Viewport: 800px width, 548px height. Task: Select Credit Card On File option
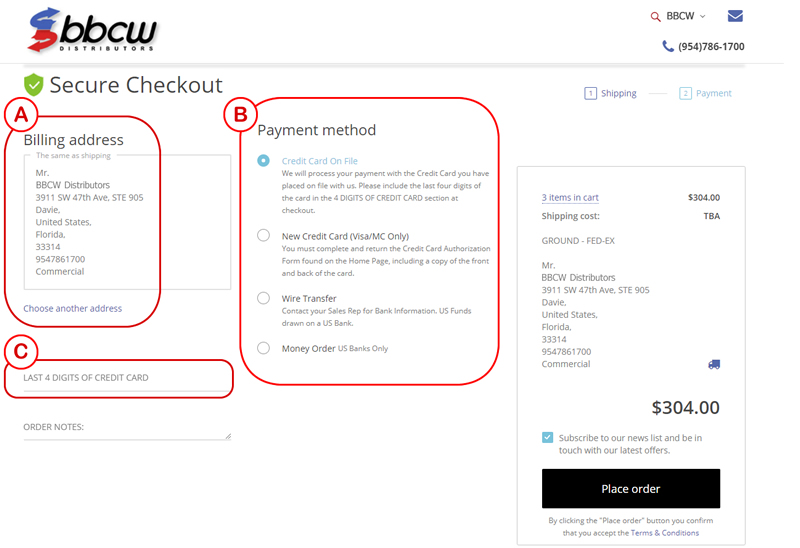click(263, 161)
